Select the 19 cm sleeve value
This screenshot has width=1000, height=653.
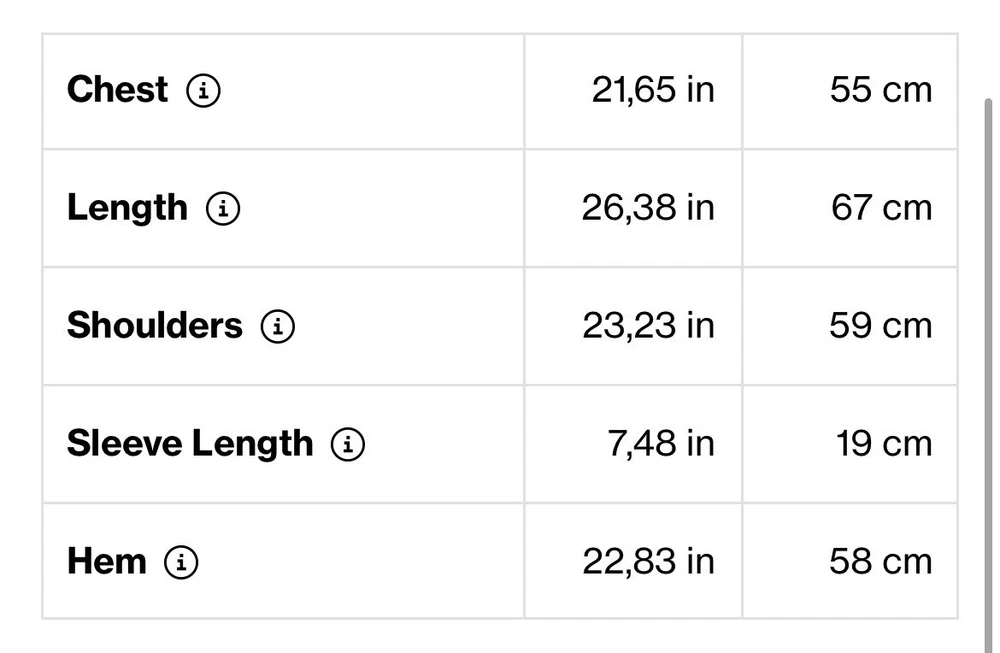click(x=884, y=444)
